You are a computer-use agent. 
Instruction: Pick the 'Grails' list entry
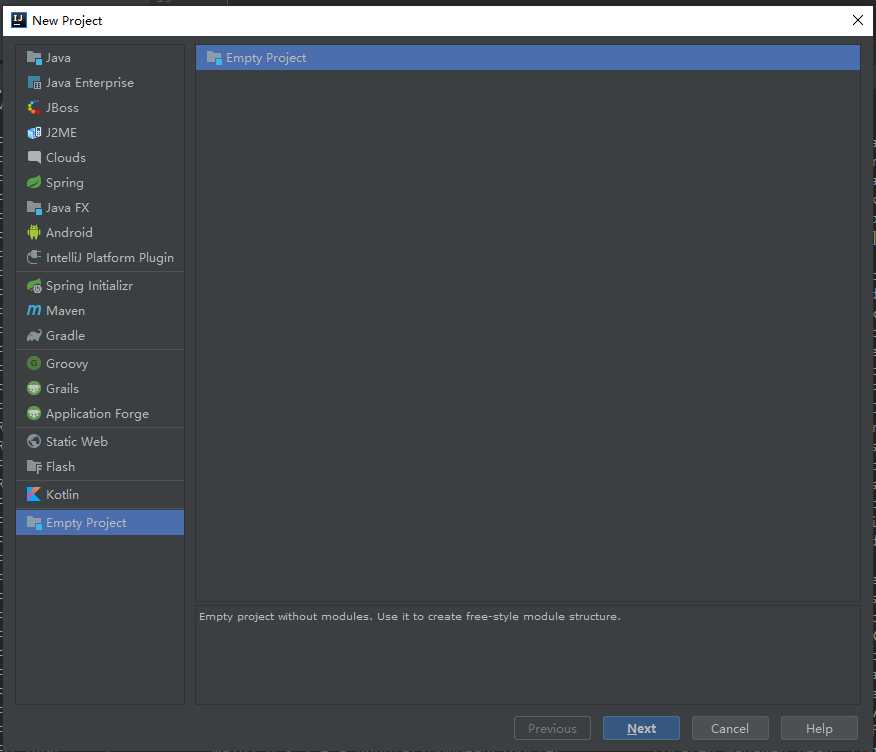coord(62,388)
